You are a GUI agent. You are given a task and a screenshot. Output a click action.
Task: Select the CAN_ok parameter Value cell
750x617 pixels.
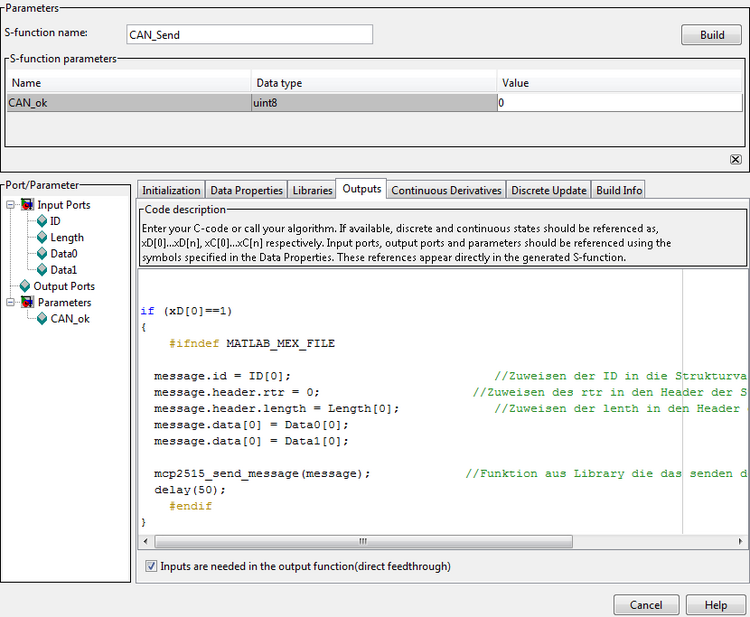[618, 102]
